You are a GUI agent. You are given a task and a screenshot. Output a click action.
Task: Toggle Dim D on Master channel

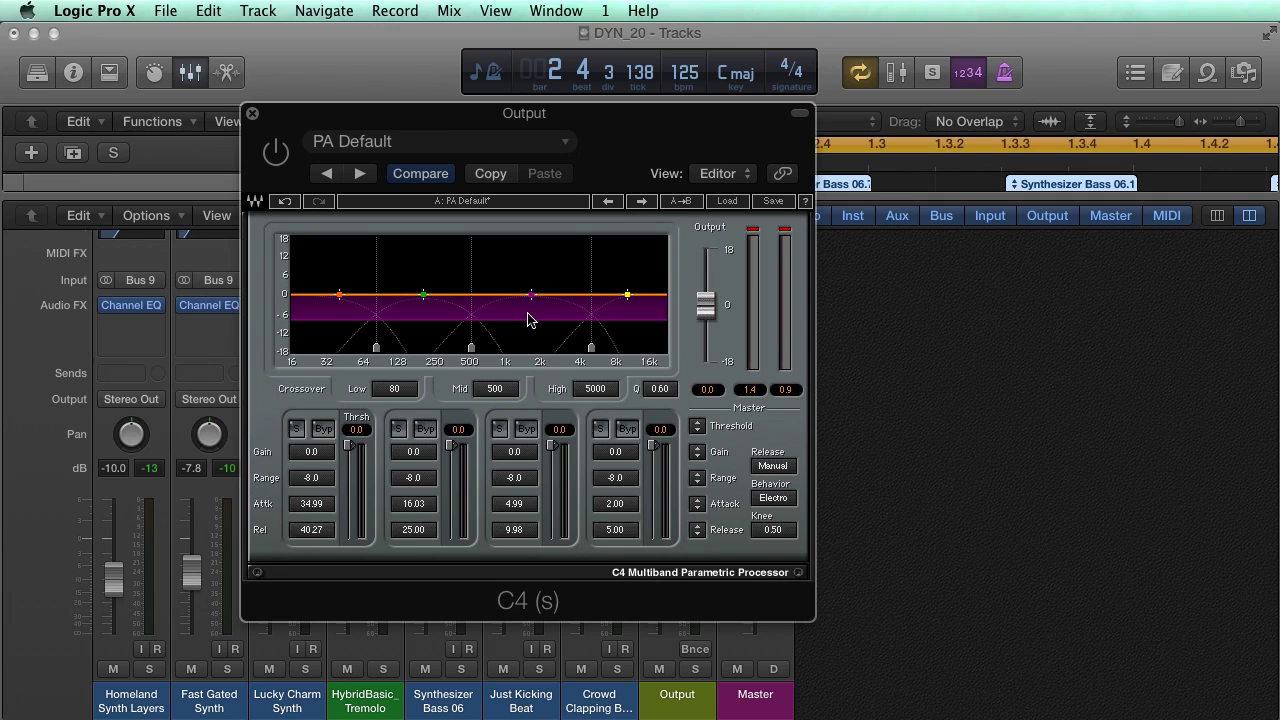tap(773, 669)
